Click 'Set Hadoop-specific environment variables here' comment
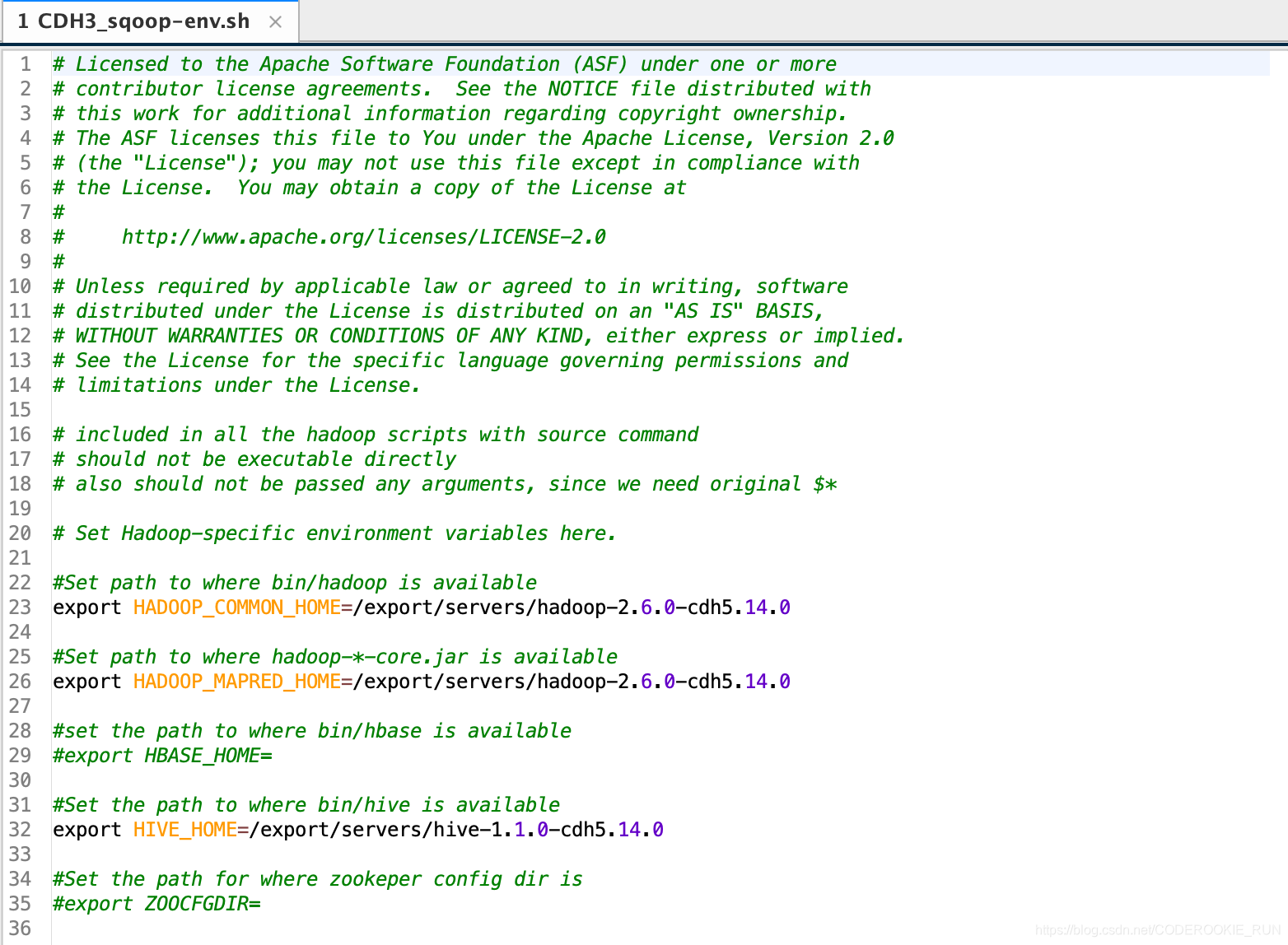 point(334,533)
